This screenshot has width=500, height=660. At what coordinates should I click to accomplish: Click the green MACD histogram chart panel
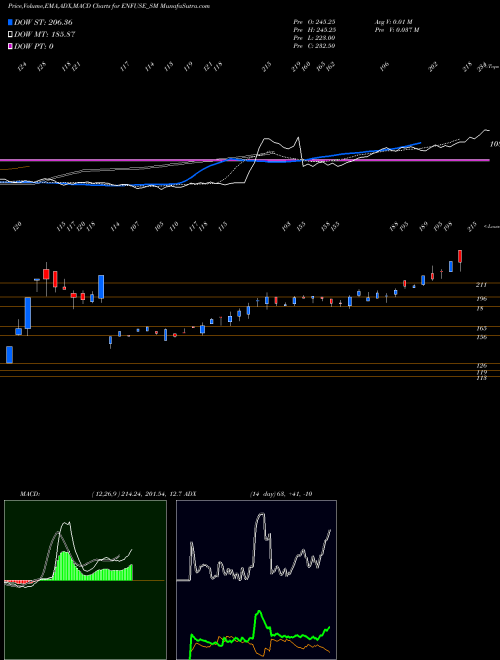click(x=85, y=580)
